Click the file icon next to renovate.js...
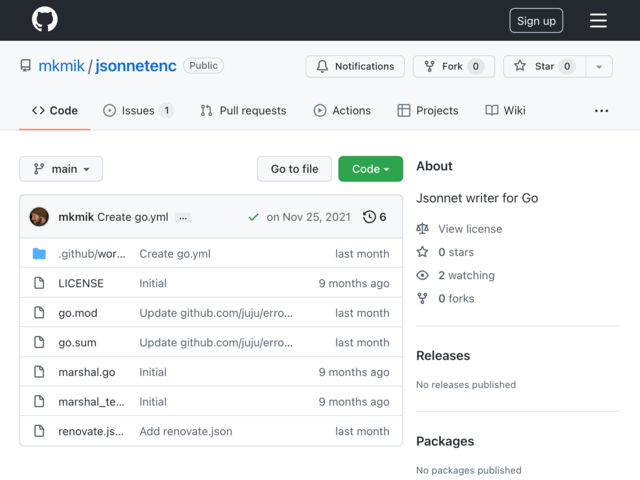 [x=39, y=431]
